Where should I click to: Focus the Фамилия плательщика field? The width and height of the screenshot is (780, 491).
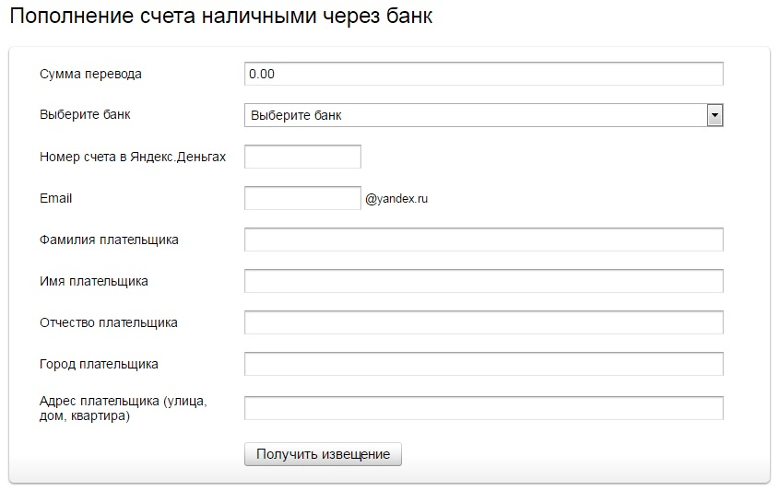[x=484, y=240]
